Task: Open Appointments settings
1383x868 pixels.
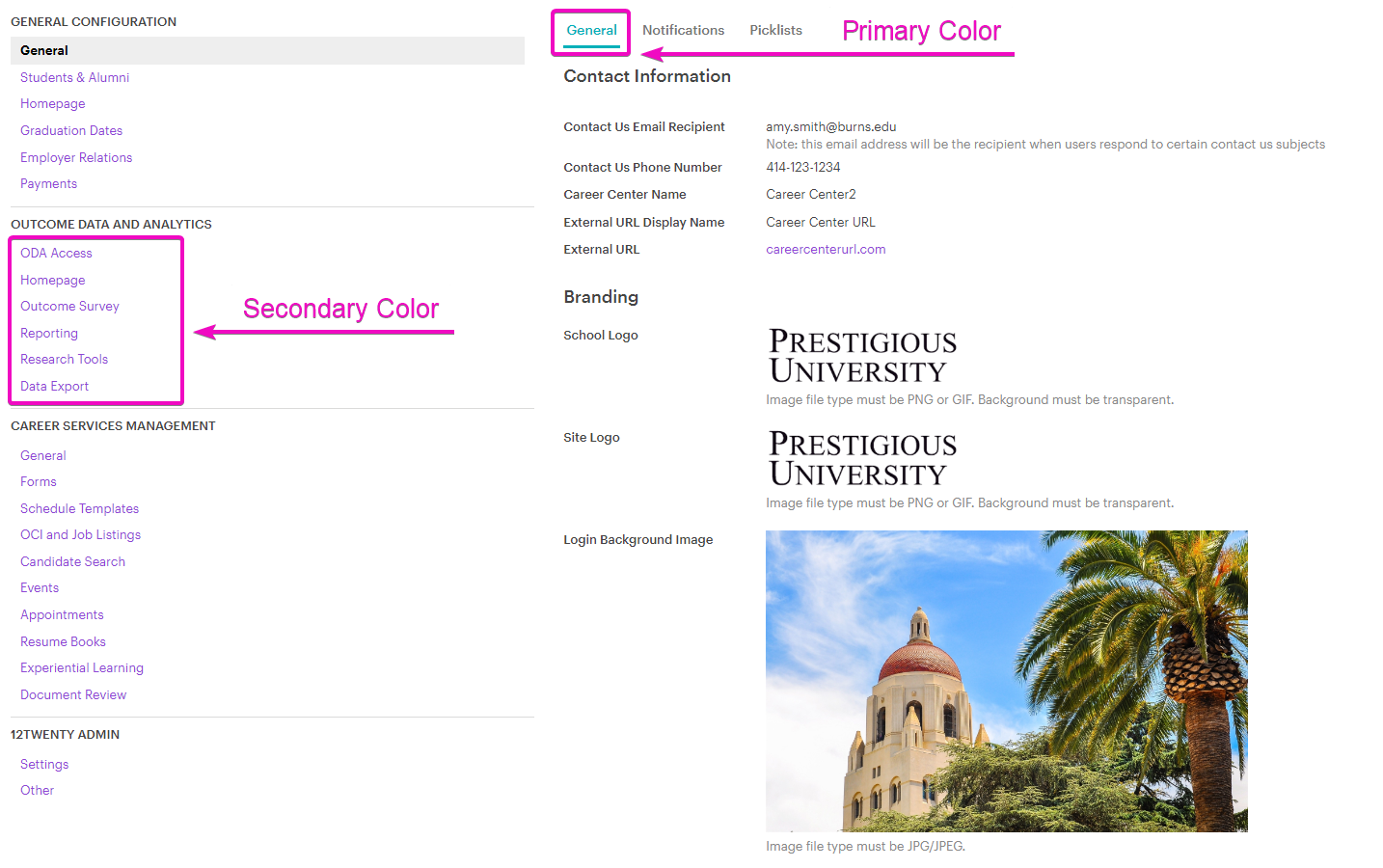Action: click(62, 614)
